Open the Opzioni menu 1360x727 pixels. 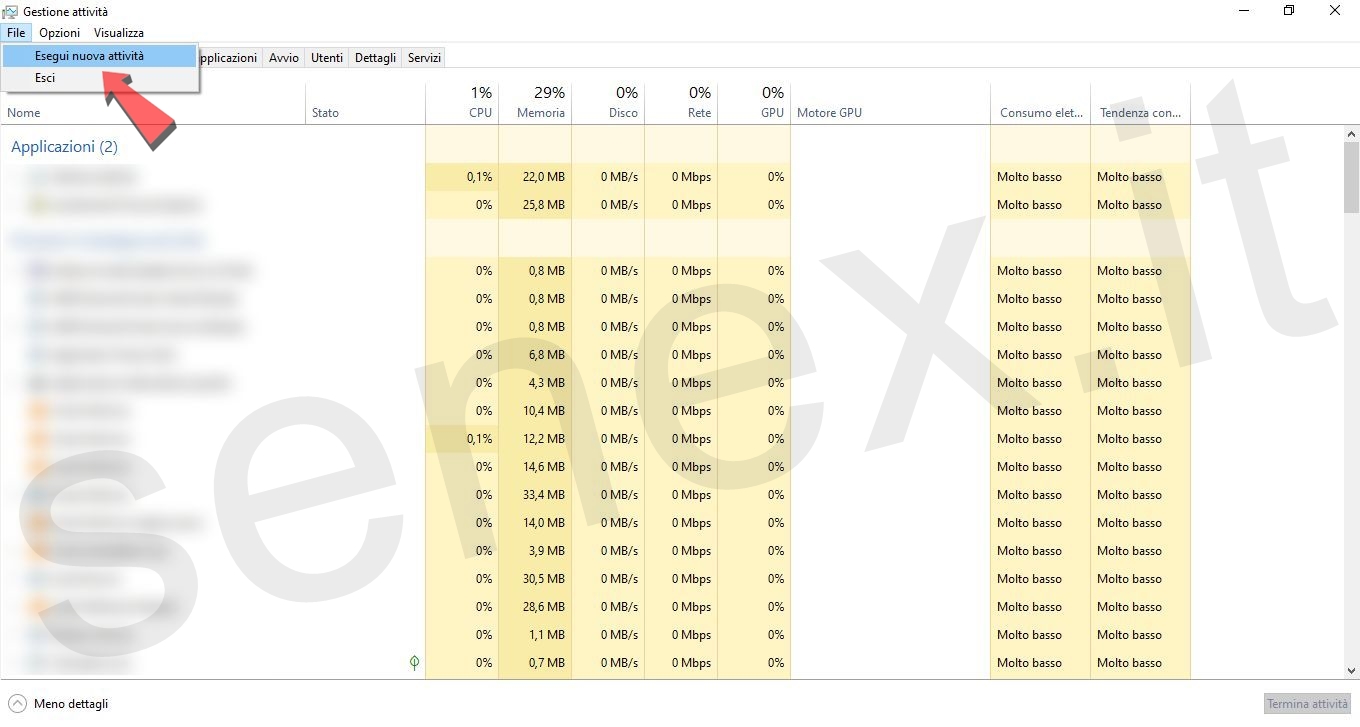point(59,33)
